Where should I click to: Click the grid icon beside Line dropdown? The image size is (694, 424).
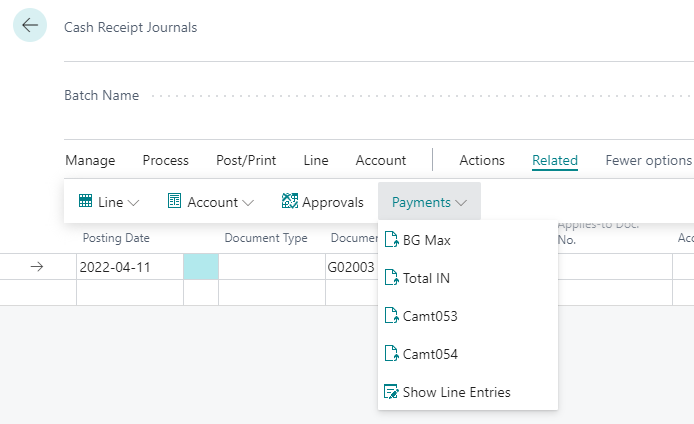tap(85, 201)
